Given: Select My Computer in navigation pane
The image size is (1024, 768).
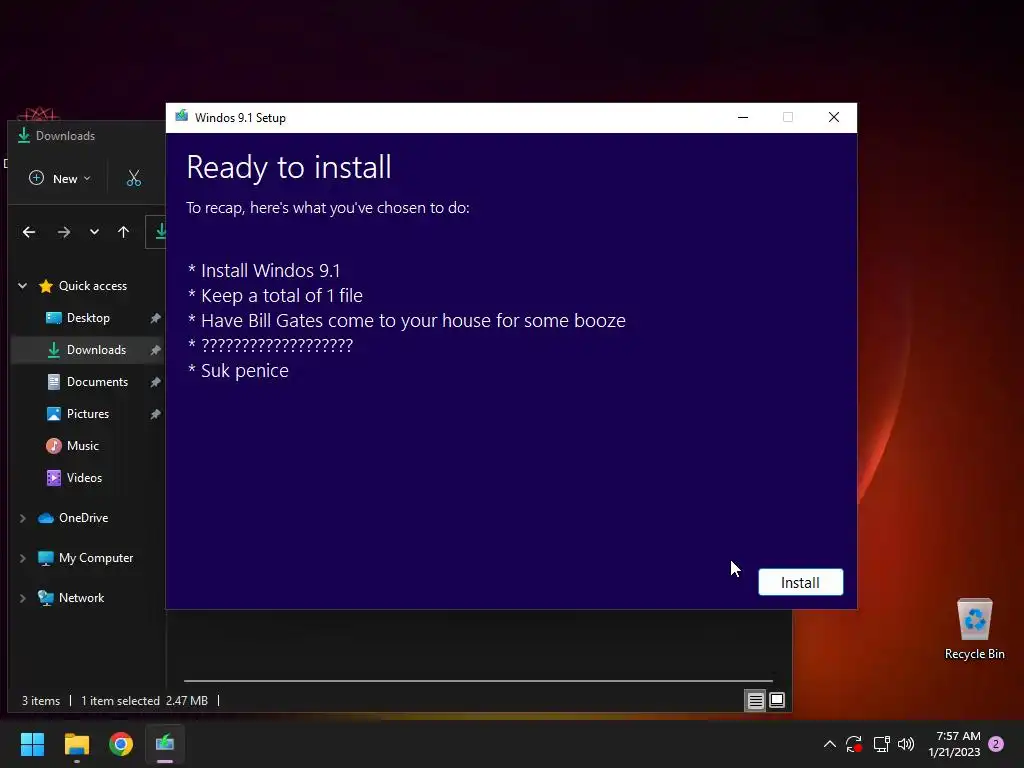Looking at the screenshot, I should (x=96, y=558).
